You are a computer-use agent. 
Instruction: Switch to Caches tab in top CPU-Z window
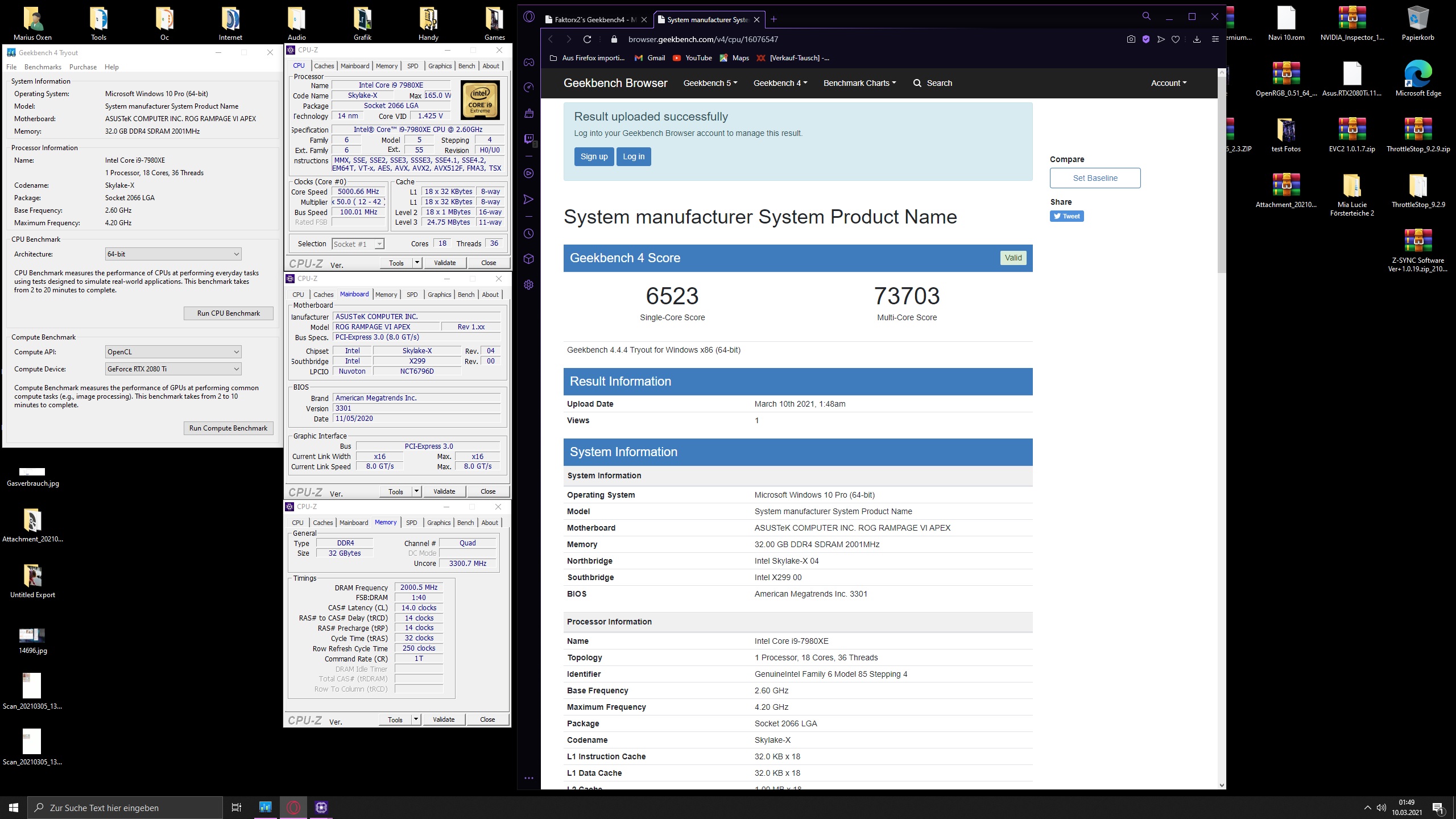coord(324,66)
